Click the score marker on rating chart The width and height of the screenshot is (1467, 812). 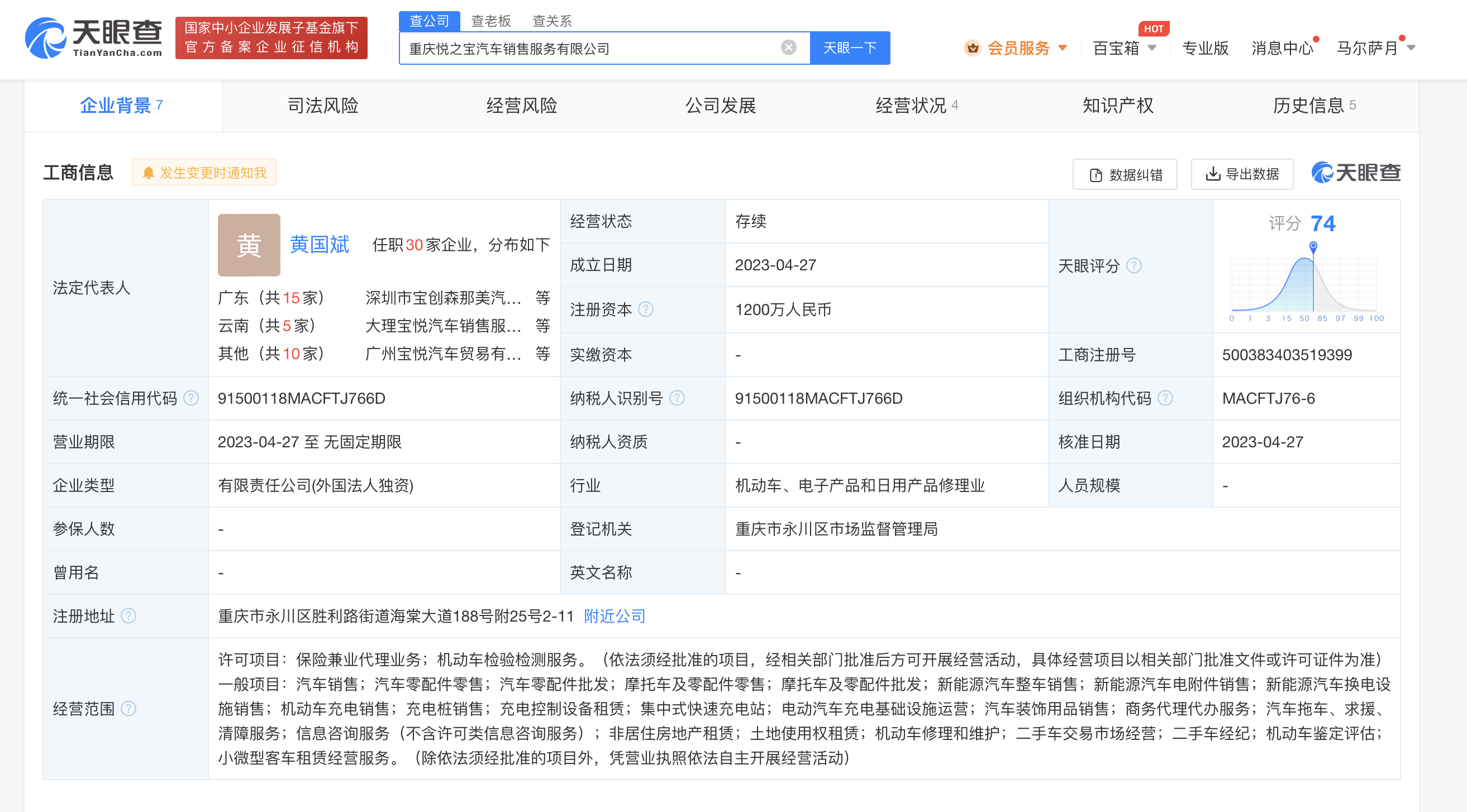(1313, 247)
